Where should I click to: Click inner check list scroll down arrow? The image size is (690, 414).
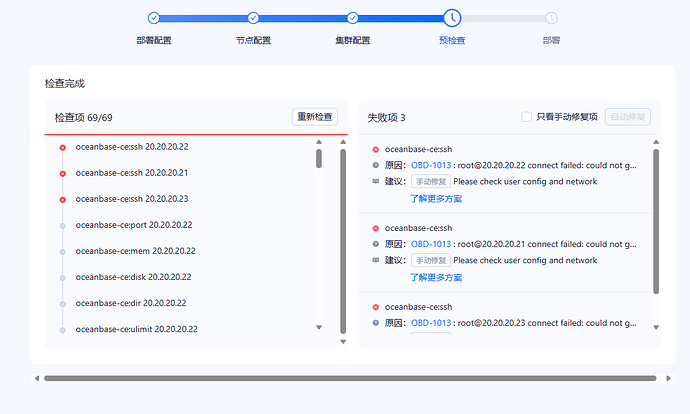coord(319,327)
